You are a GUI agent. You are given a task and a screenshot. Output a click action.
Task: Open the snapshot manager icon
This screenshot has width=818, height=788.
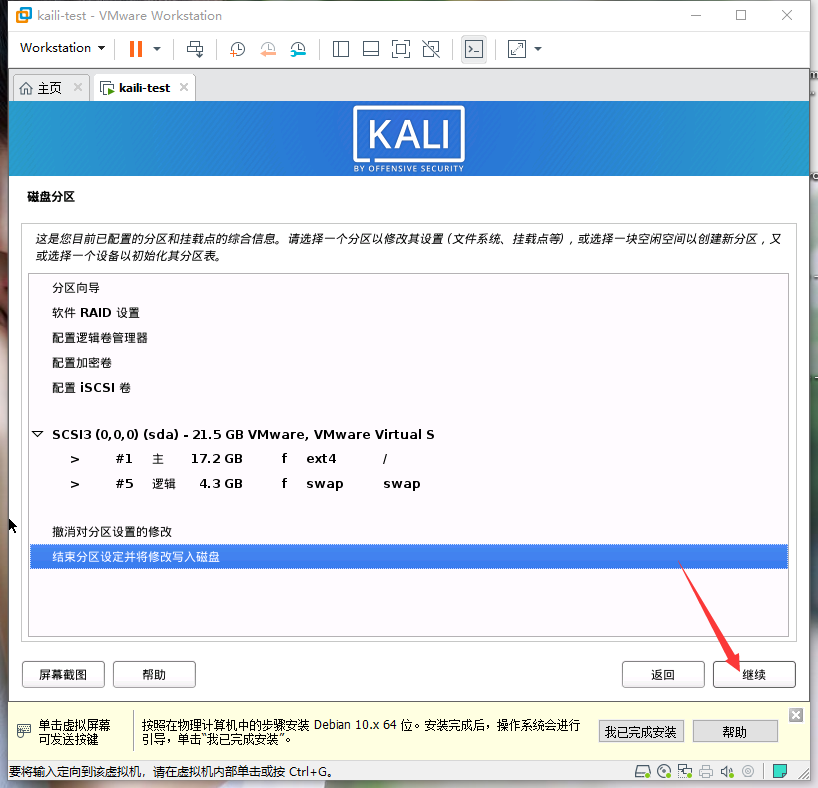[298, 48]
